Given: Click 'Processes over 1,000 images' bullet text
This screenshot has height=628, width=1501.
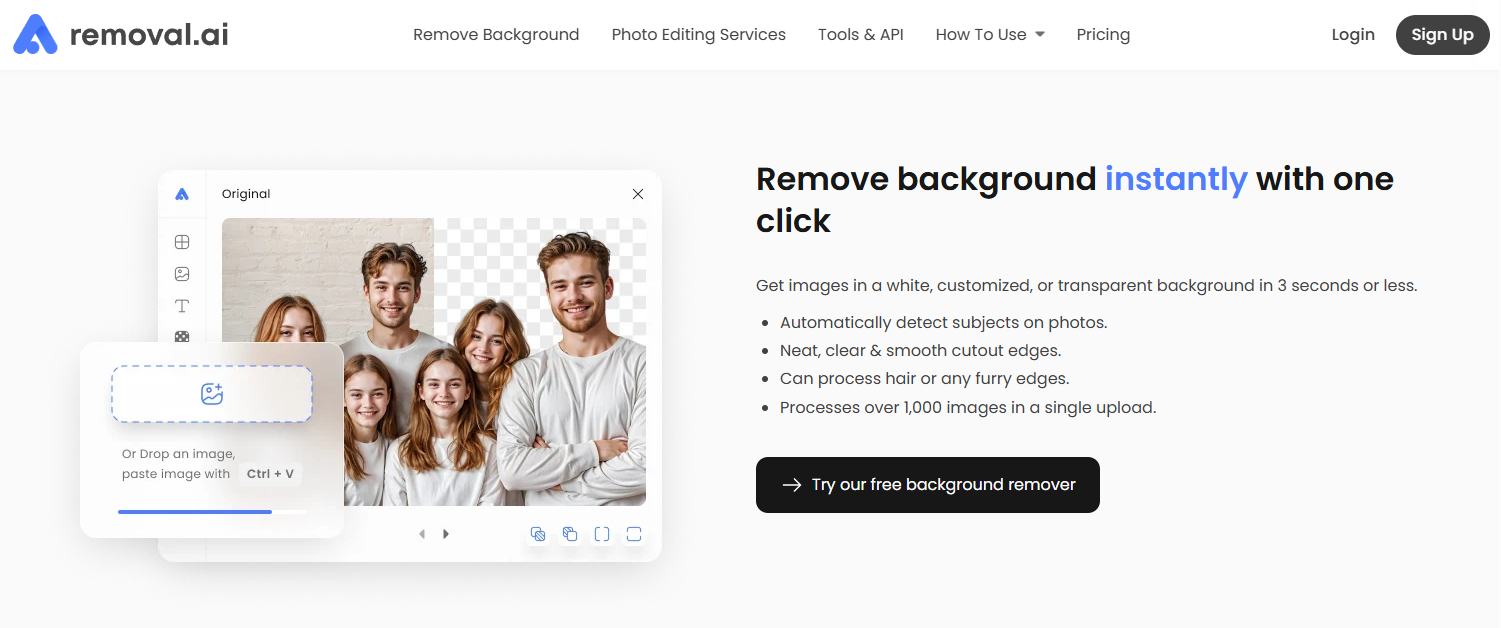Looking at the screenshot, I should click(968, 407).
